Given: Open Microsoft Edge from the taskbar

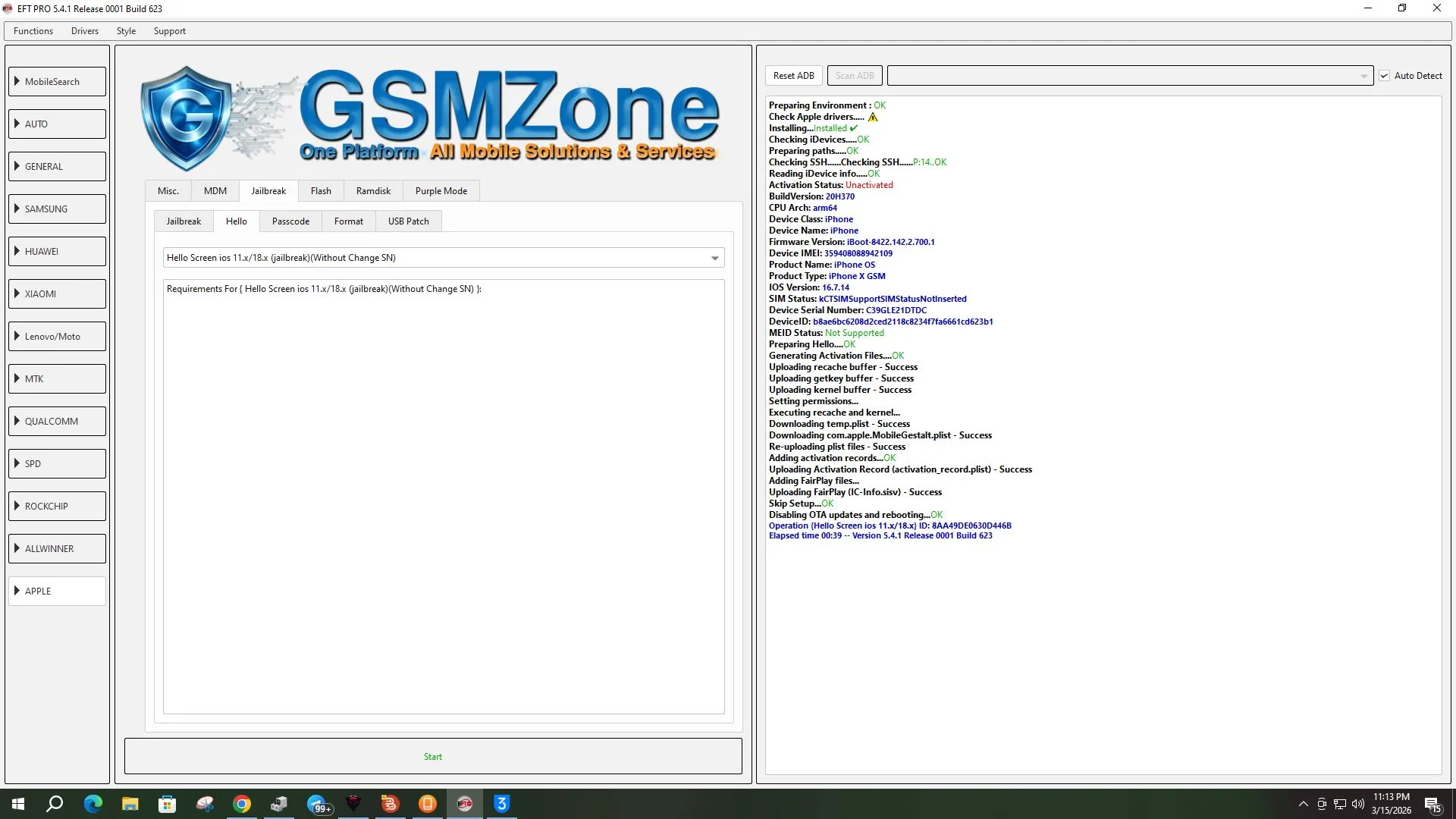Looking at the screenshot, I should click(93, 804).
